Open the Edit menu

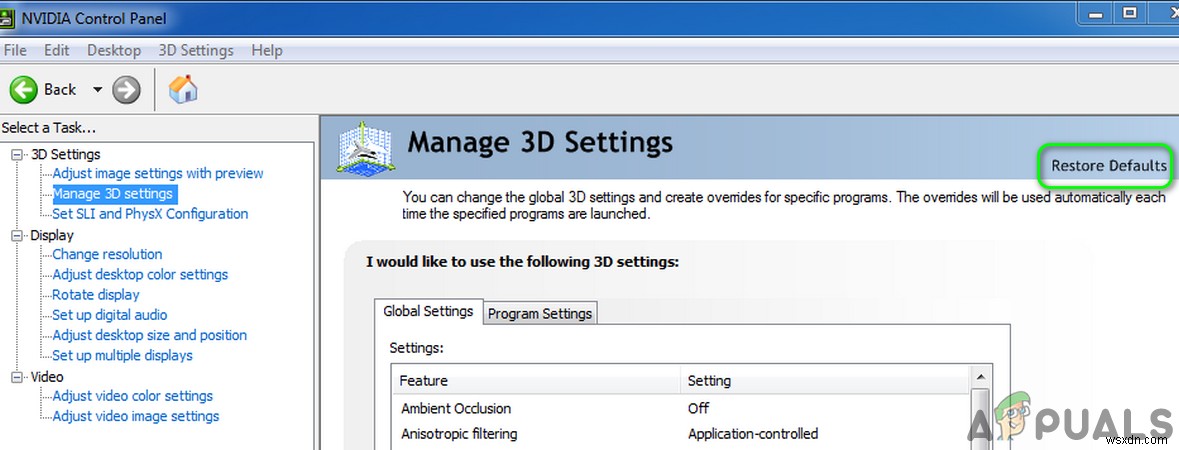click(56, 50)
